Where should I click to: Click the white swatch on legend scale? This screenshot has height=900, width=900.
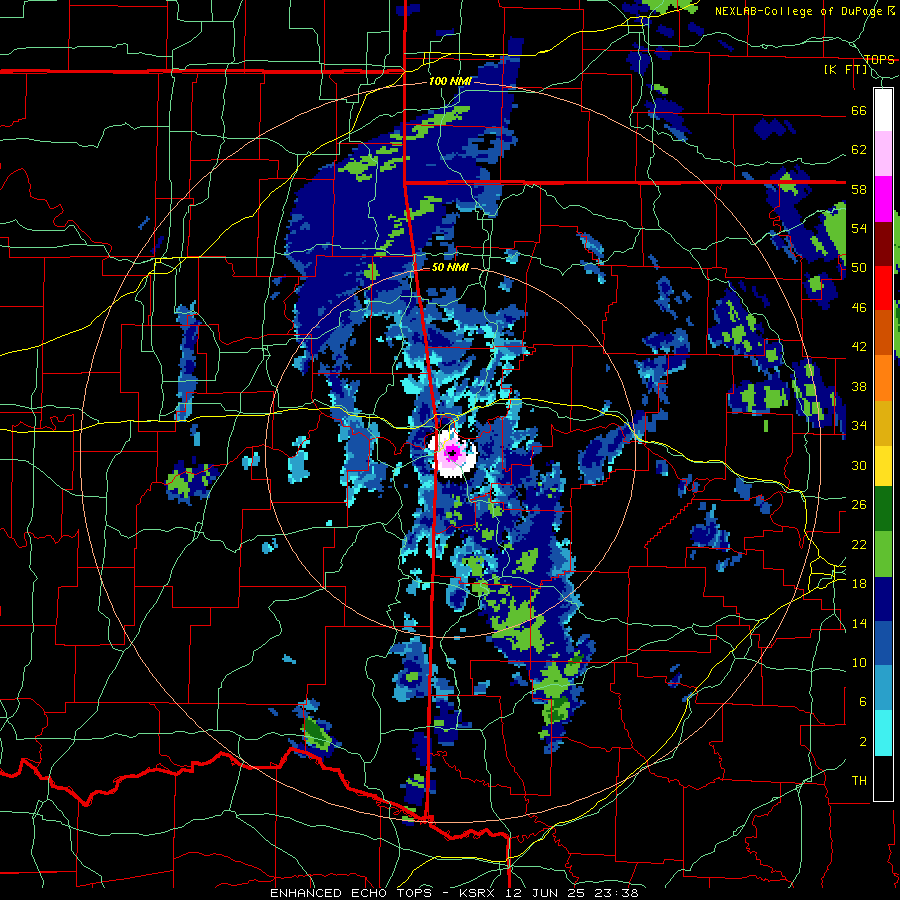[883, 110]
